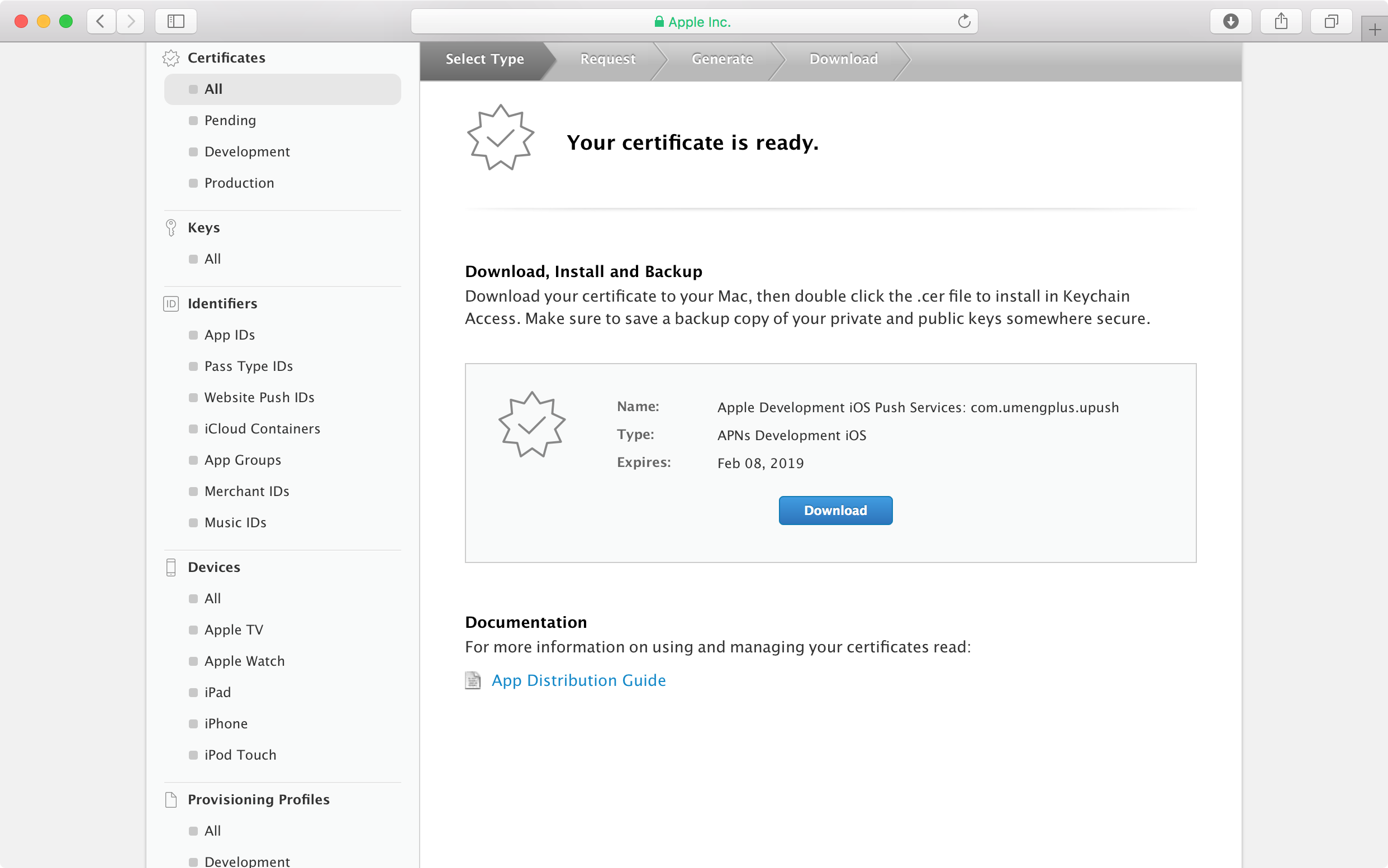Screen dimensions: 1388x868
Task: Select All under Keys
Action: tap(212, 259)
